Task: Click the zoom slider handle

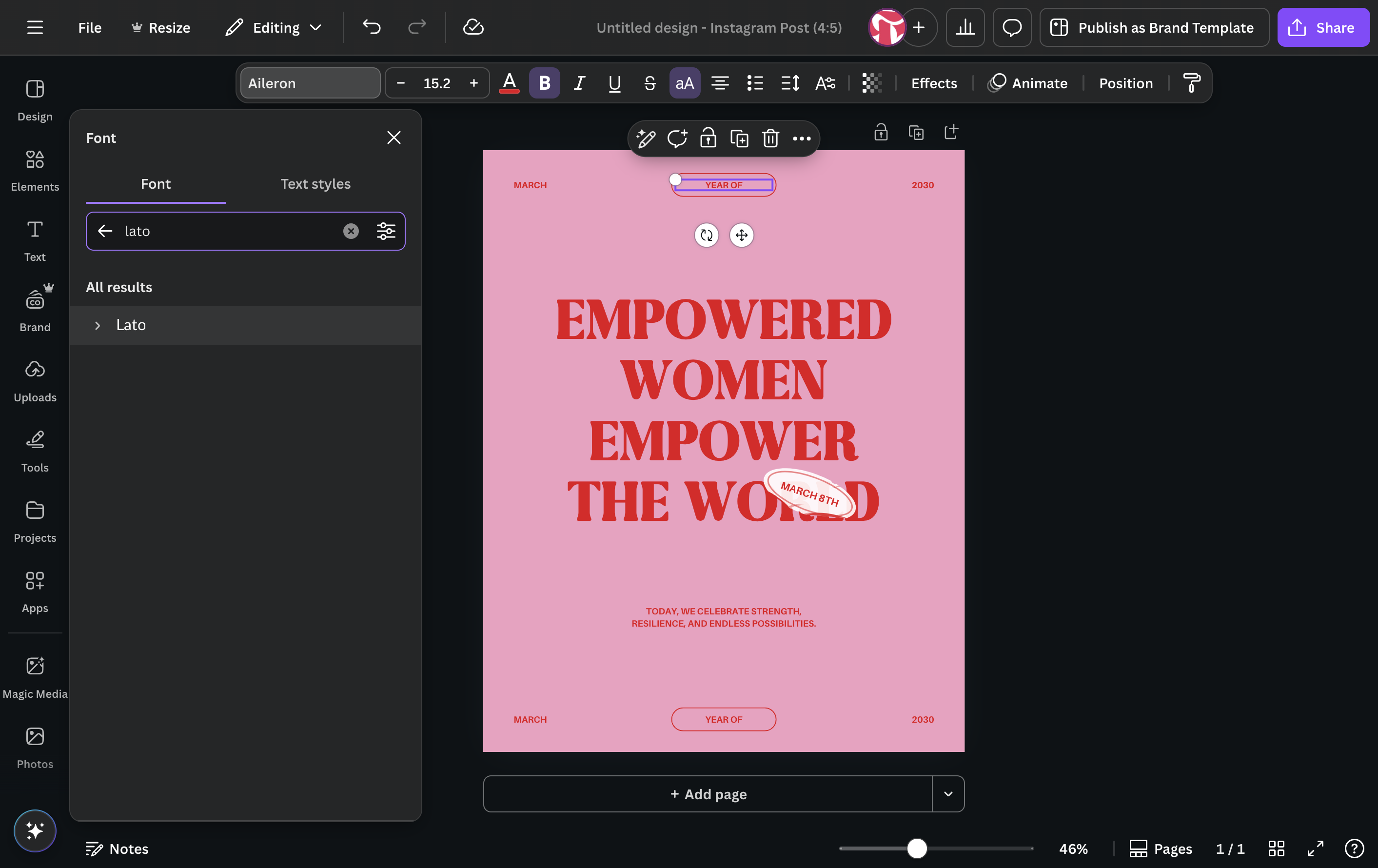Action: [917, 848]
